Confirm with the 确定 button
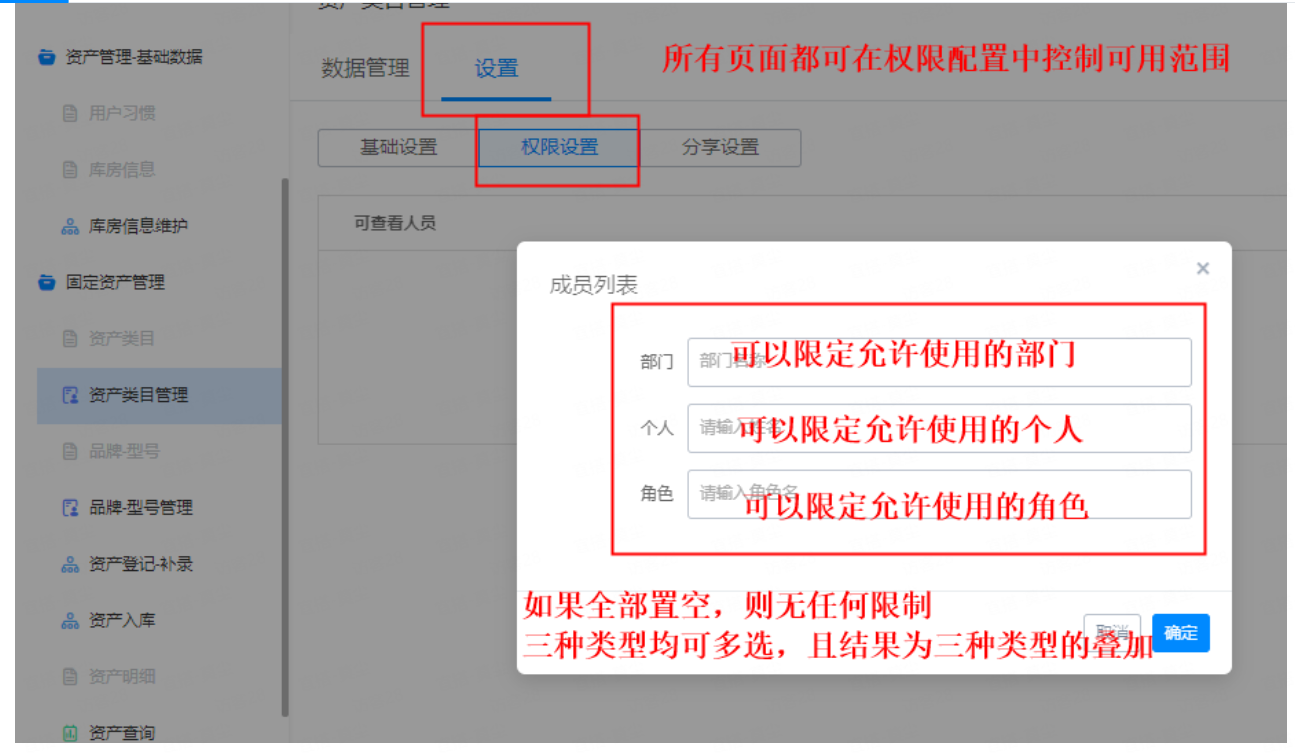The image size is (1295, 753). click(1181, 633)
